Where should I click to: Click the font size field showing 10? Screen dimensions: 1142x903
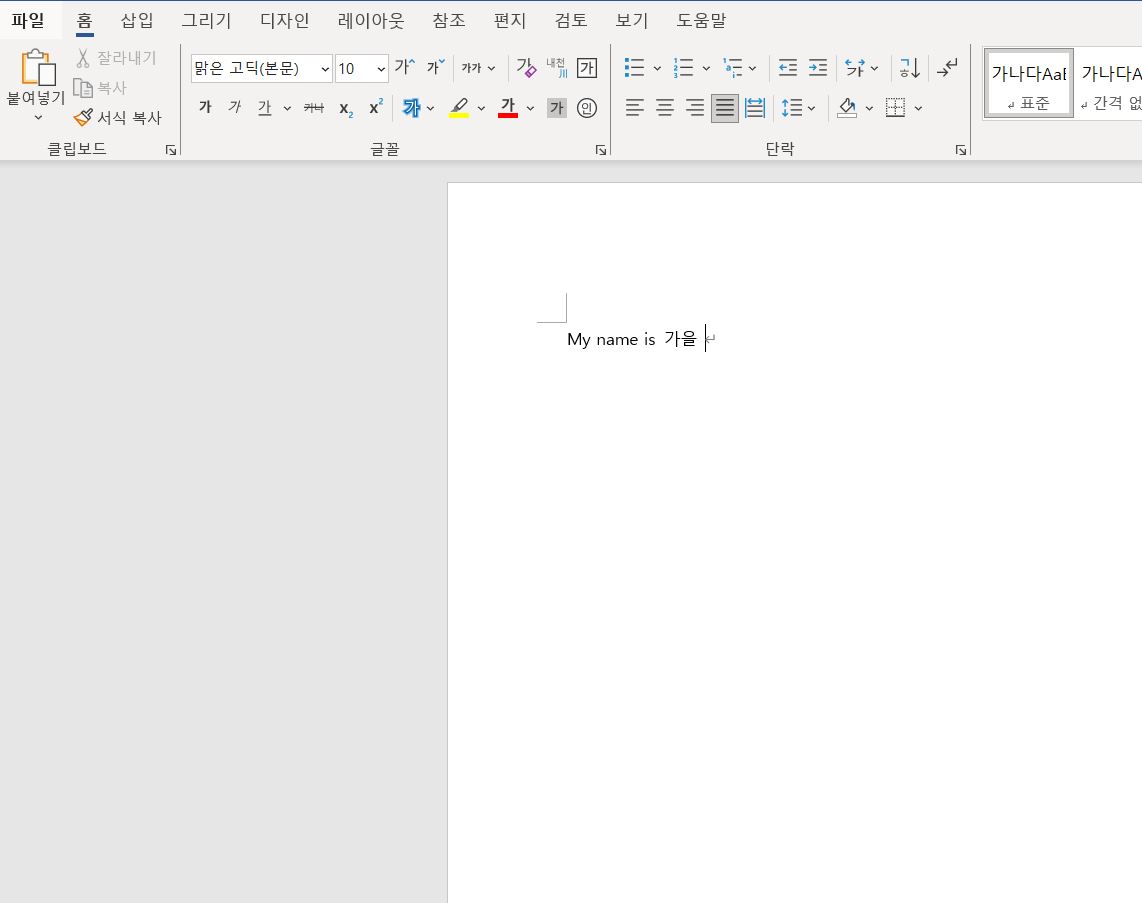[355, 68]
